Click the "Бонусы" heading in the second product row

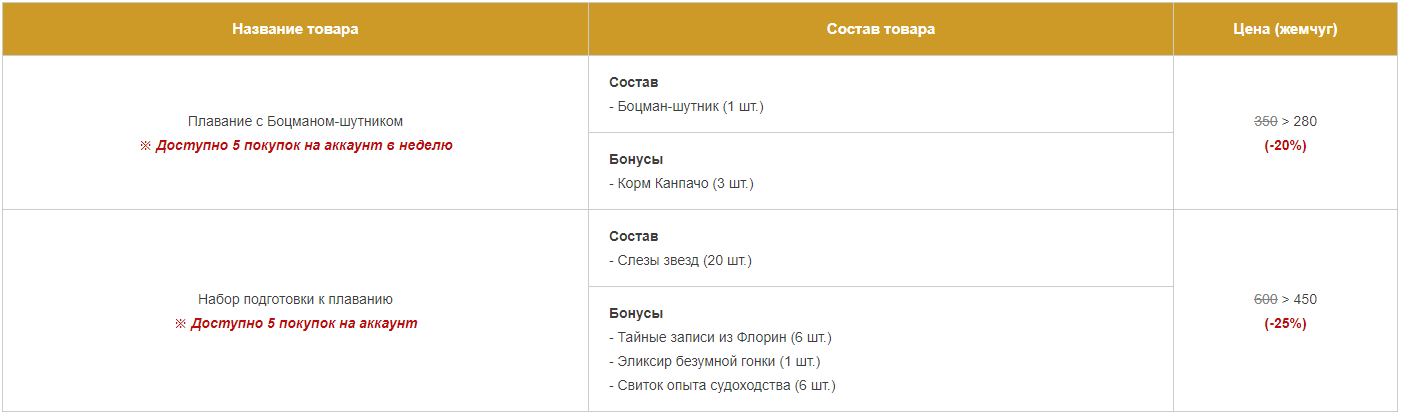[636, 313]
